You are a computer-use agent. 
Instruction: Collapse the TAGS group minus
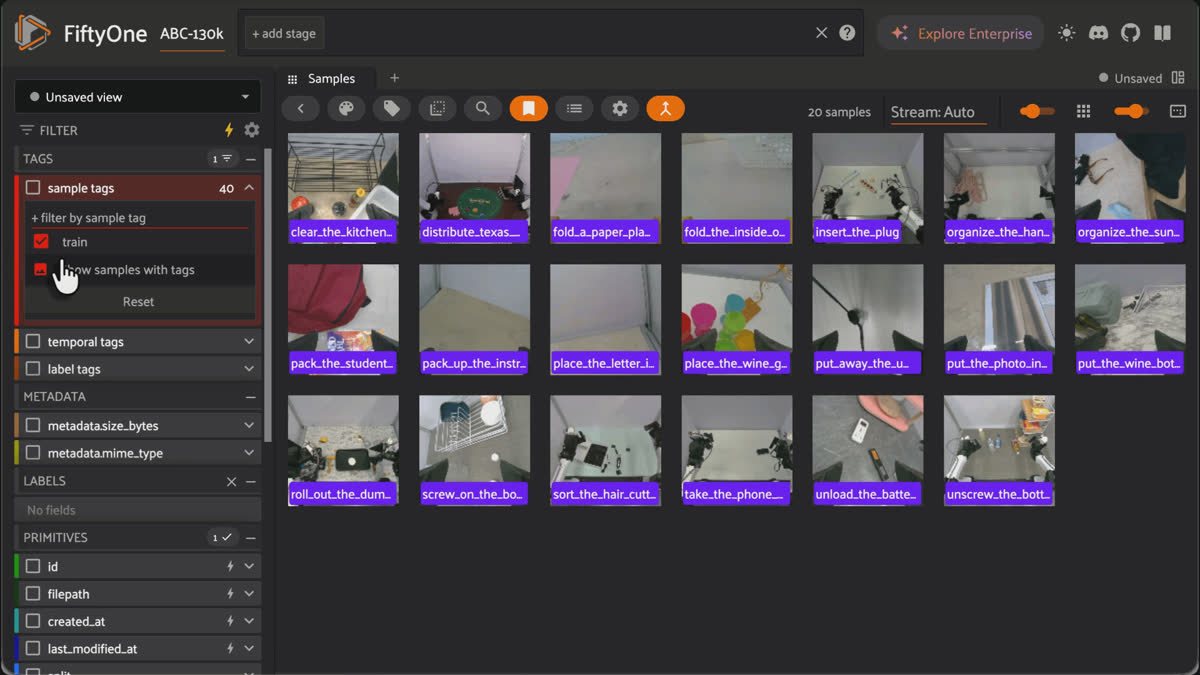[x=251, y=159]
